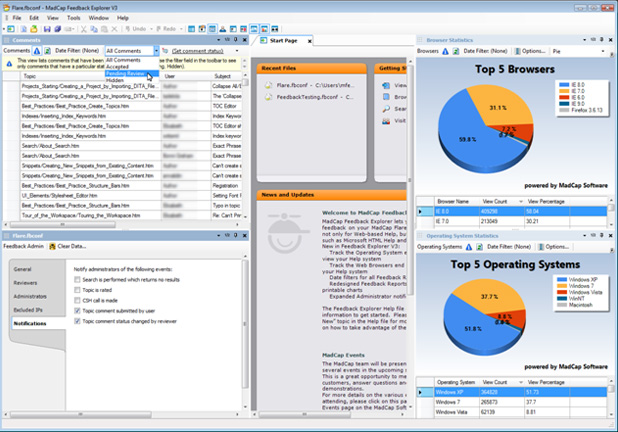618x432 pixels.
Task: Click the Comments Date Filter (None) button
Action: [77, 51]
